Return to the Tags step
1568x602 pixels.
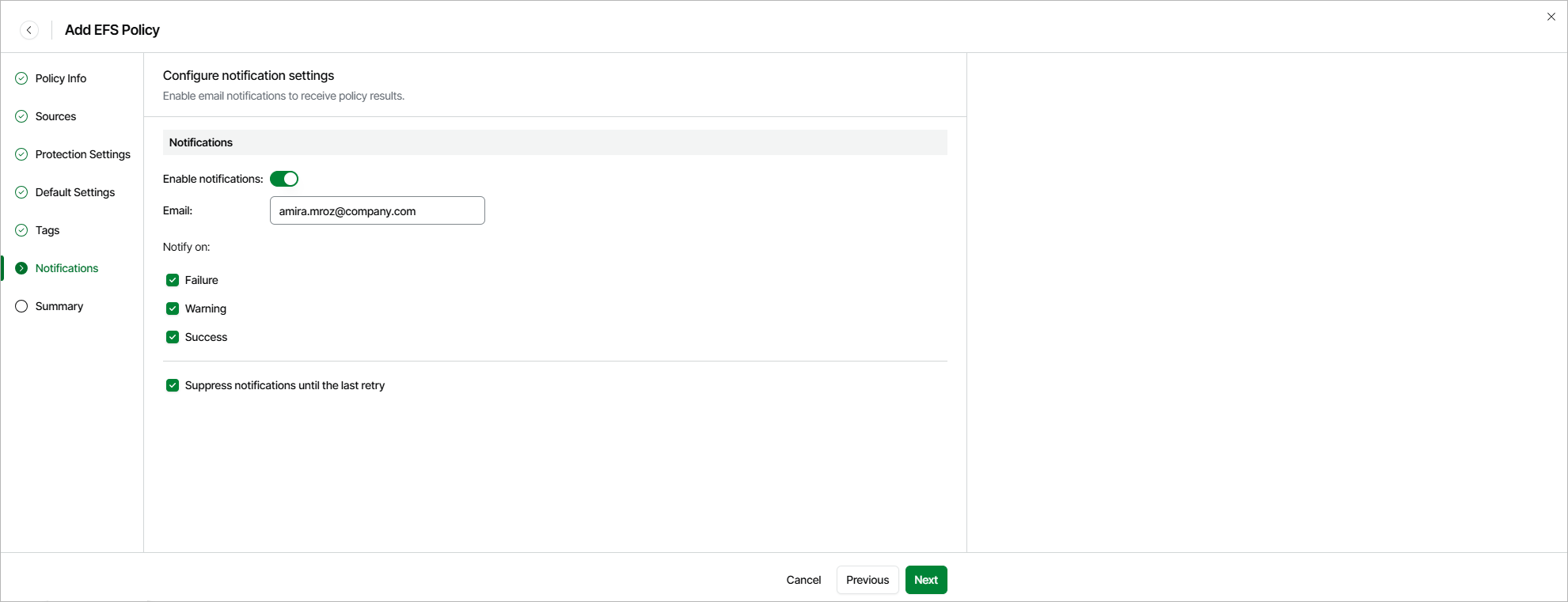pos(47,229)
